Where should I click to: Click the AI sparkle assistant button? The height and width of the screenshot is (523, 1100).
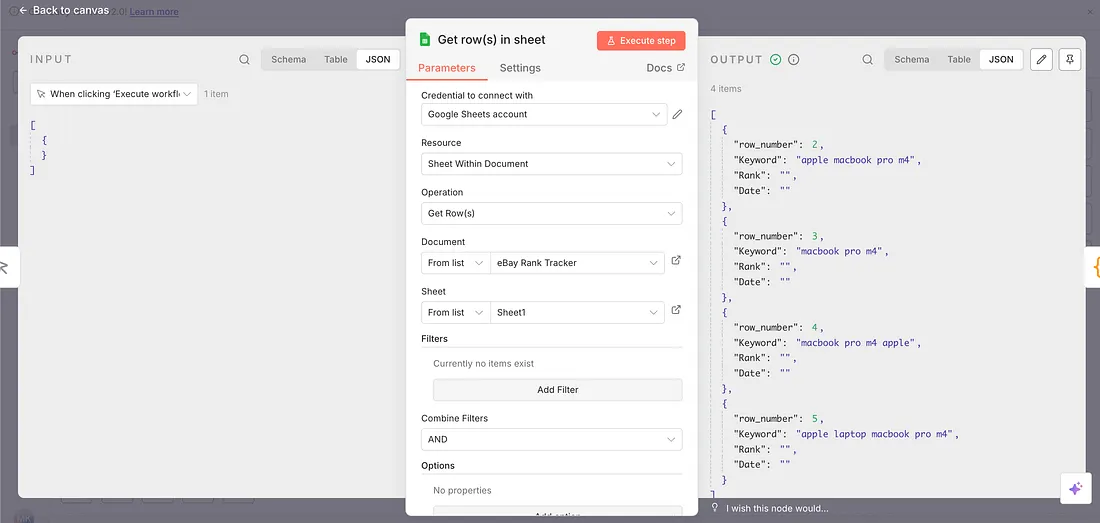1075,488
